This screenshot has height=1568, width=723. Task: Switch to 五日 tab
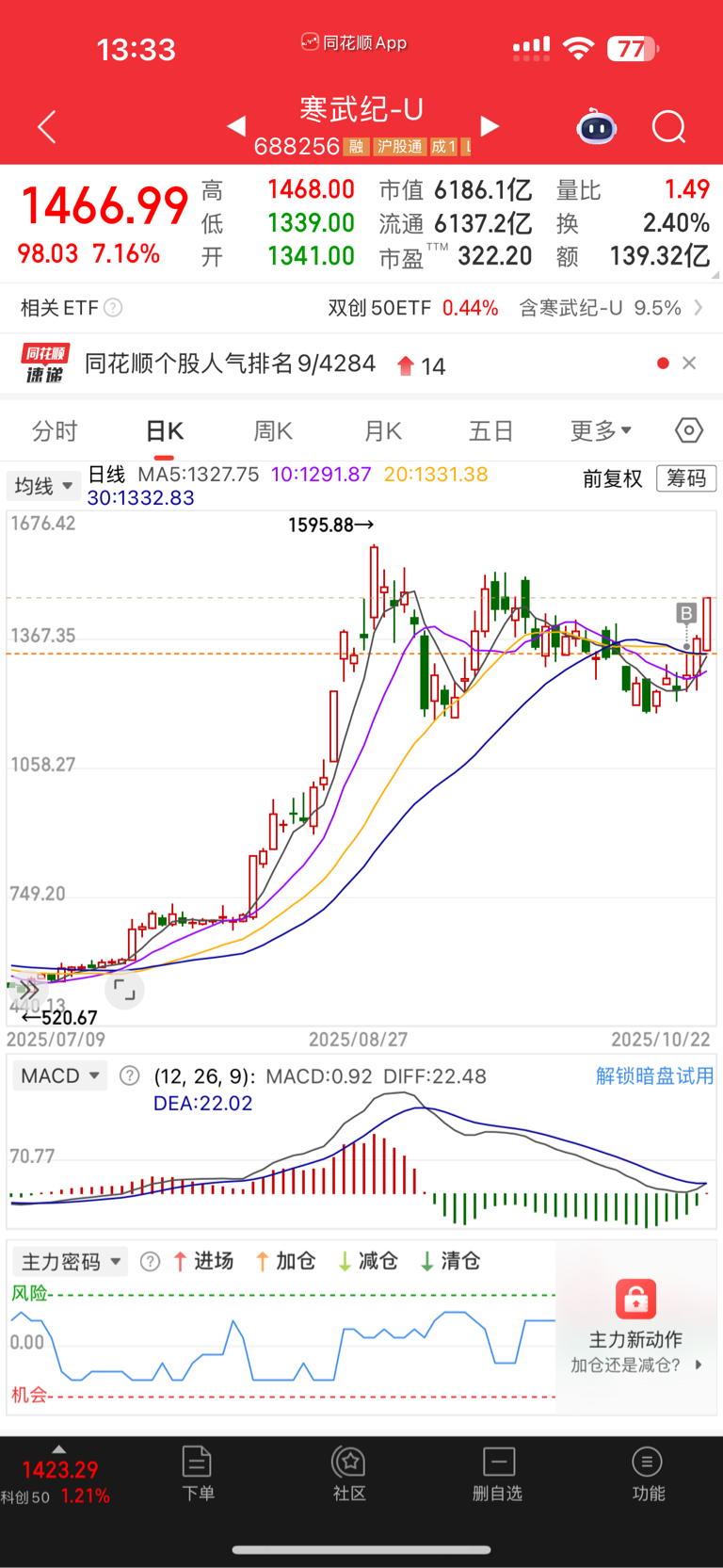tap(491, 430)
